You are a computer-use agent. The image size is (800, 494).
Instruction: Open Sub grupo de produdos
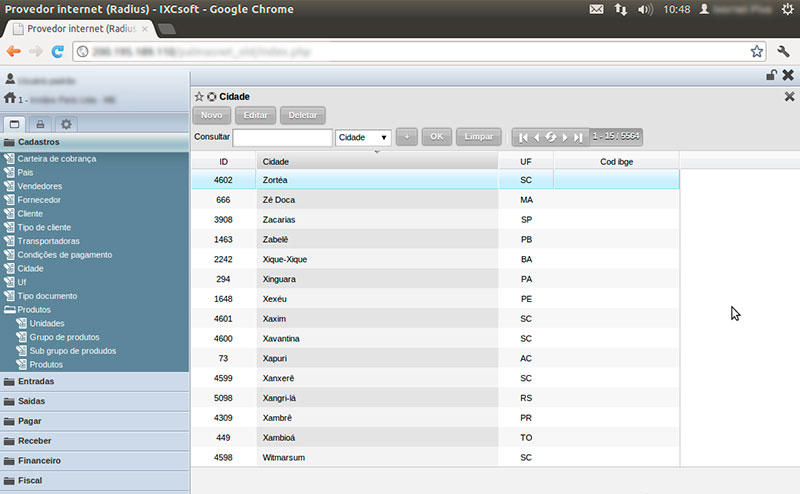72,351
